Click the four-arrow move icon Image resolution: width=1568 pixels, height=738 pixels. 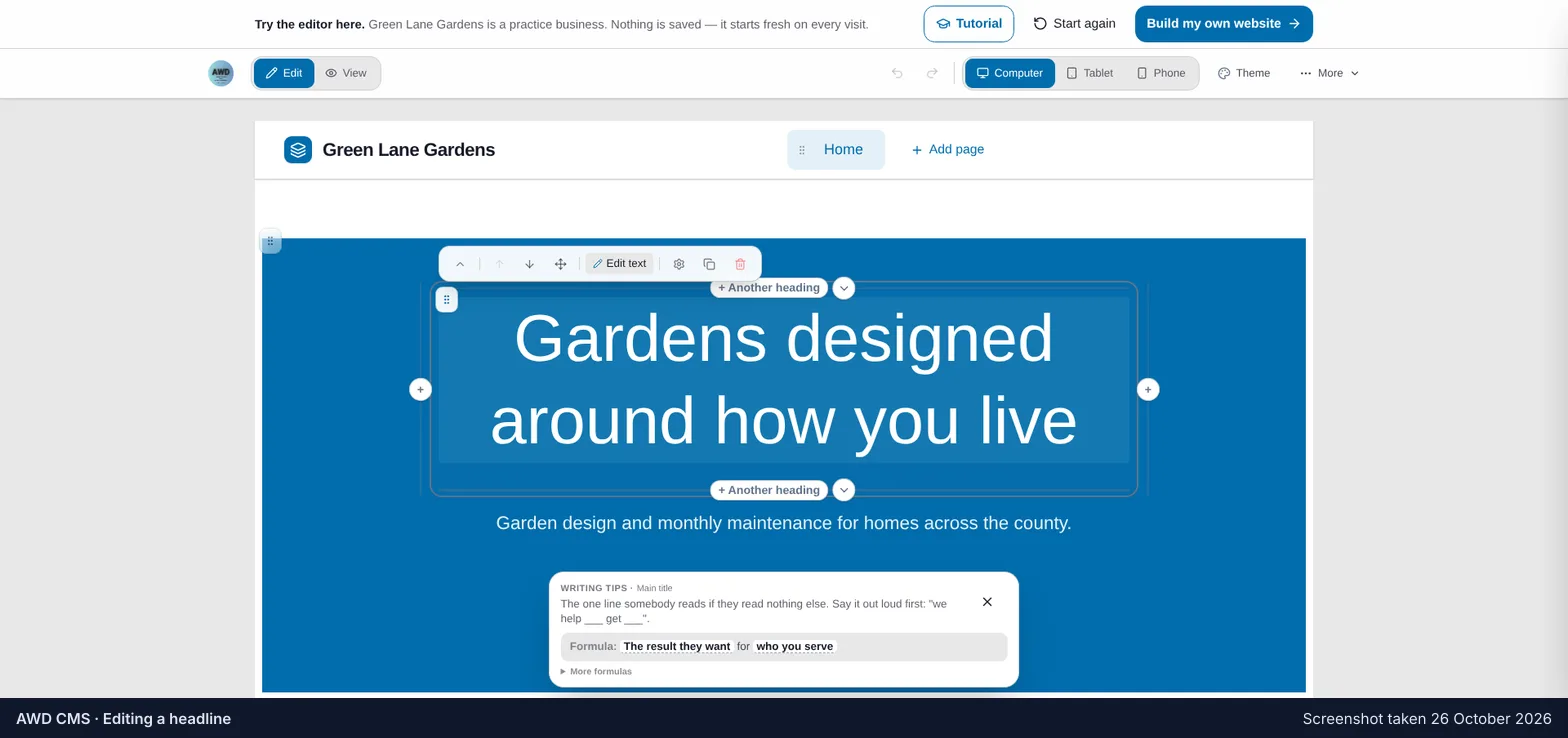pos(560,264)
